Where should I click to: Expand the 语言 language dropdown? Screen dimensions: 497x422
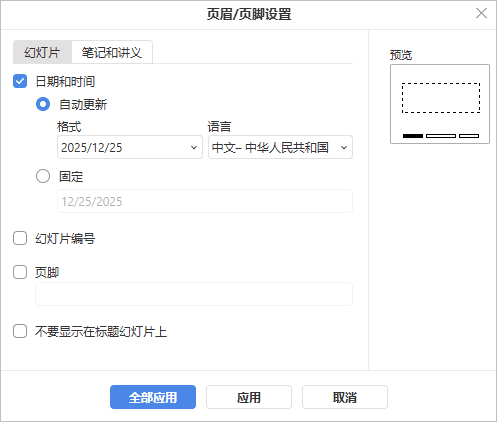(280, 147)
